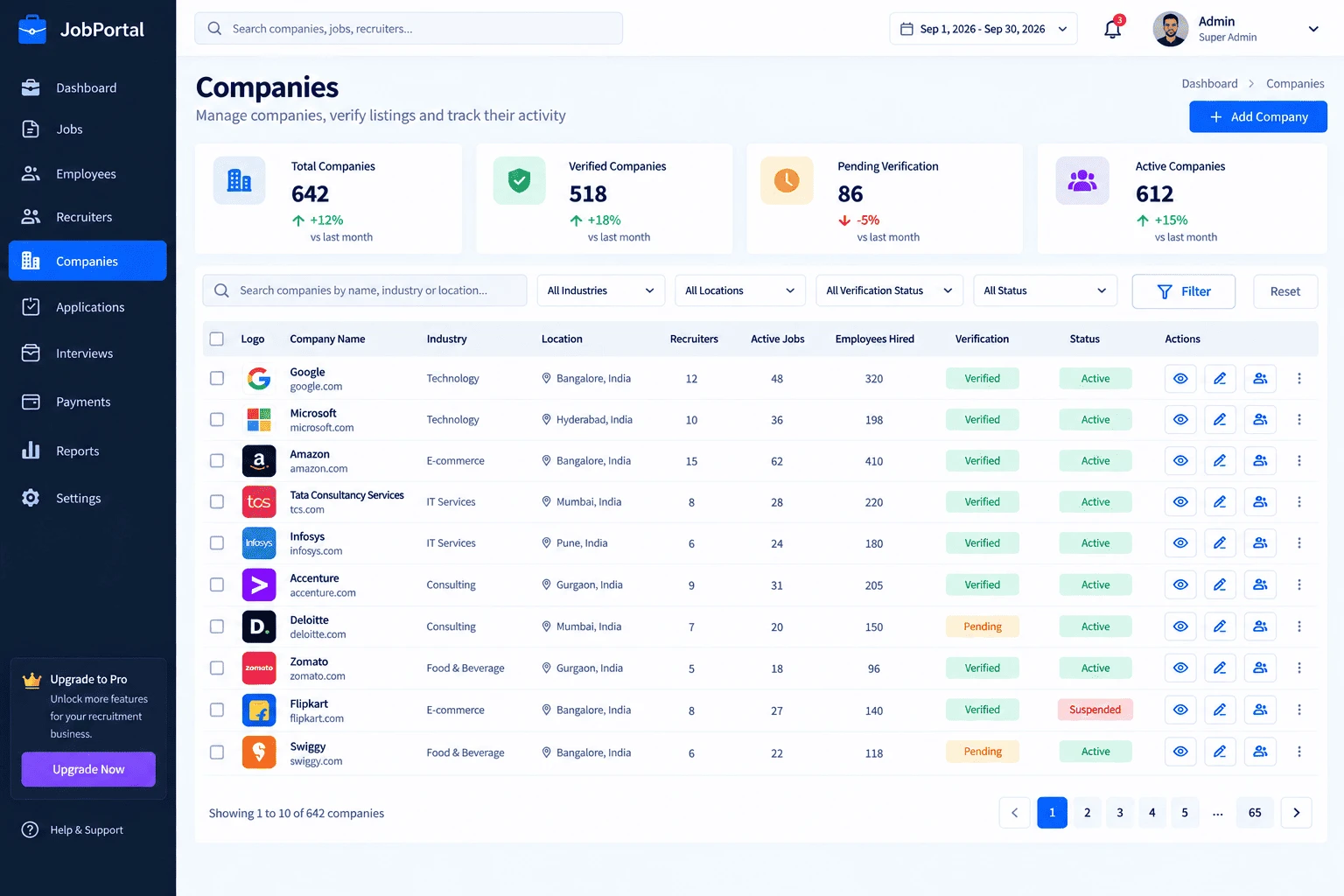Click the Google logo thumbnail

(x=259, y=379)
